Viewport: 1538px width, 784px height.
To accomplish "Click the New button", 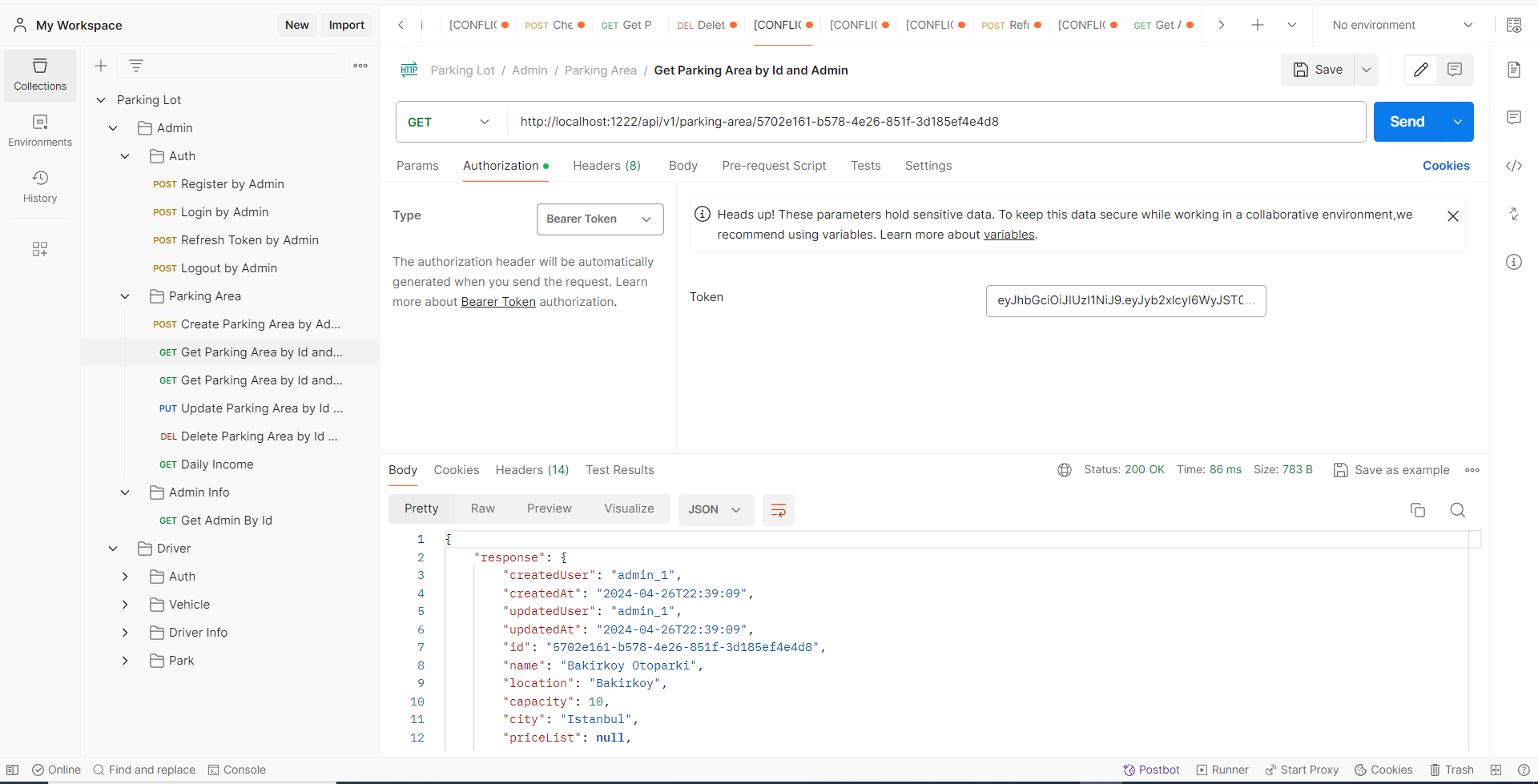I will (x=297, y=25).
